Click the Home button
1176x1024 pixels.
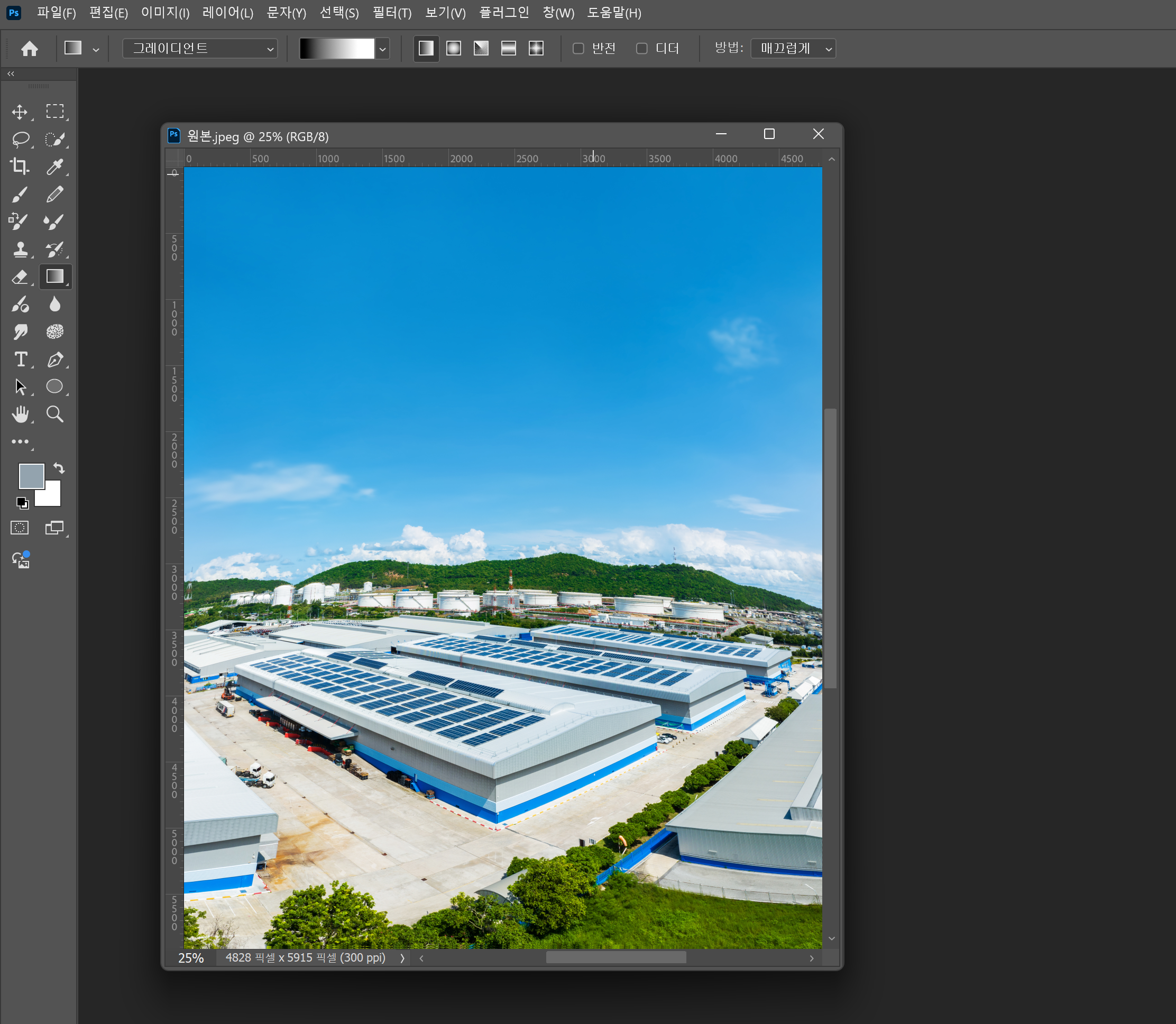[x=30, y=49]
